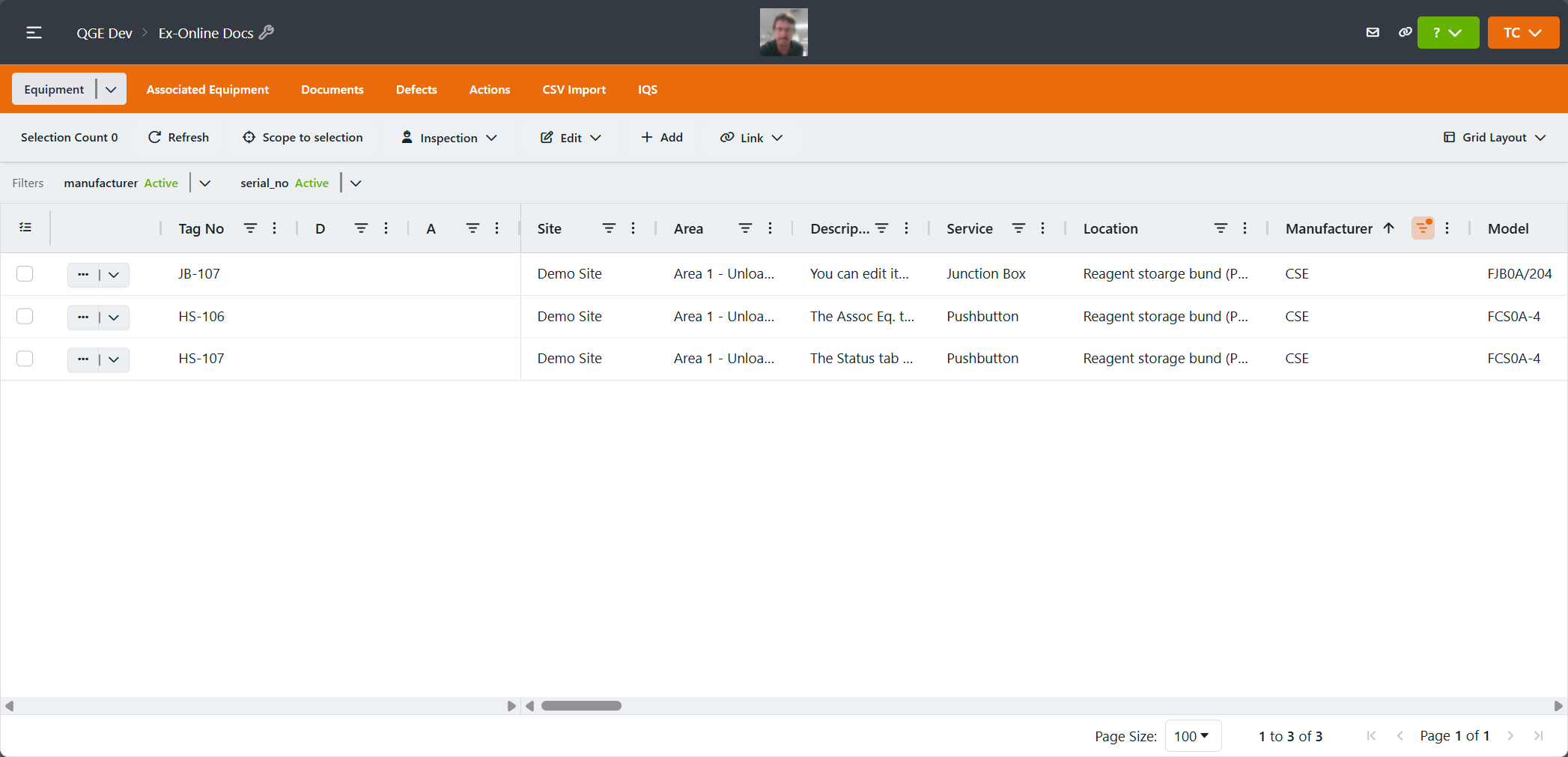This screenshot has width=1568, height=757.
Task: Expand HS-107 row action chevron
Action: (x=114, y=359)
